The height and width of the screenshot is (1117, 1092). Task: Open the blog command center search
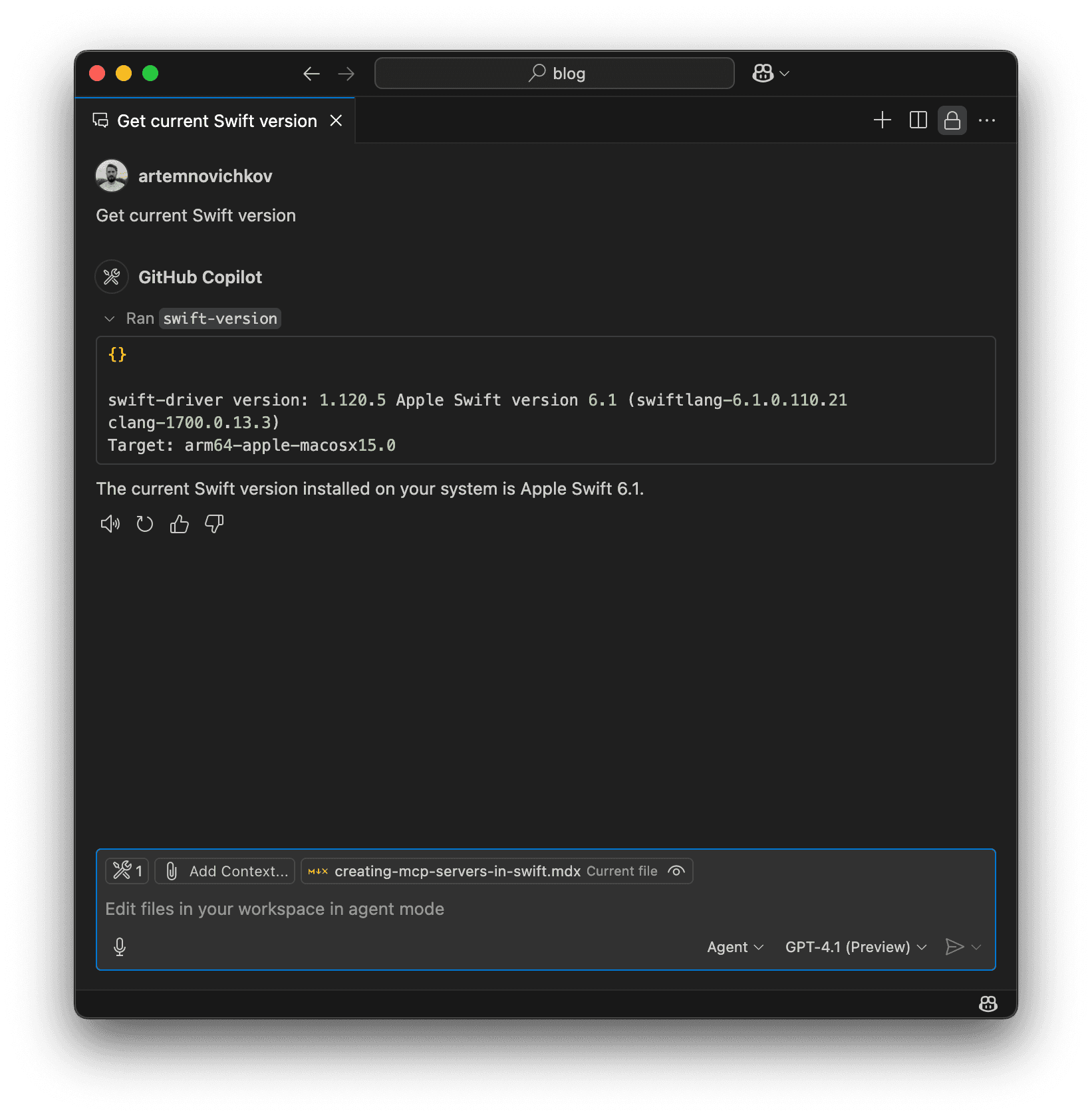tap(554, 73)
